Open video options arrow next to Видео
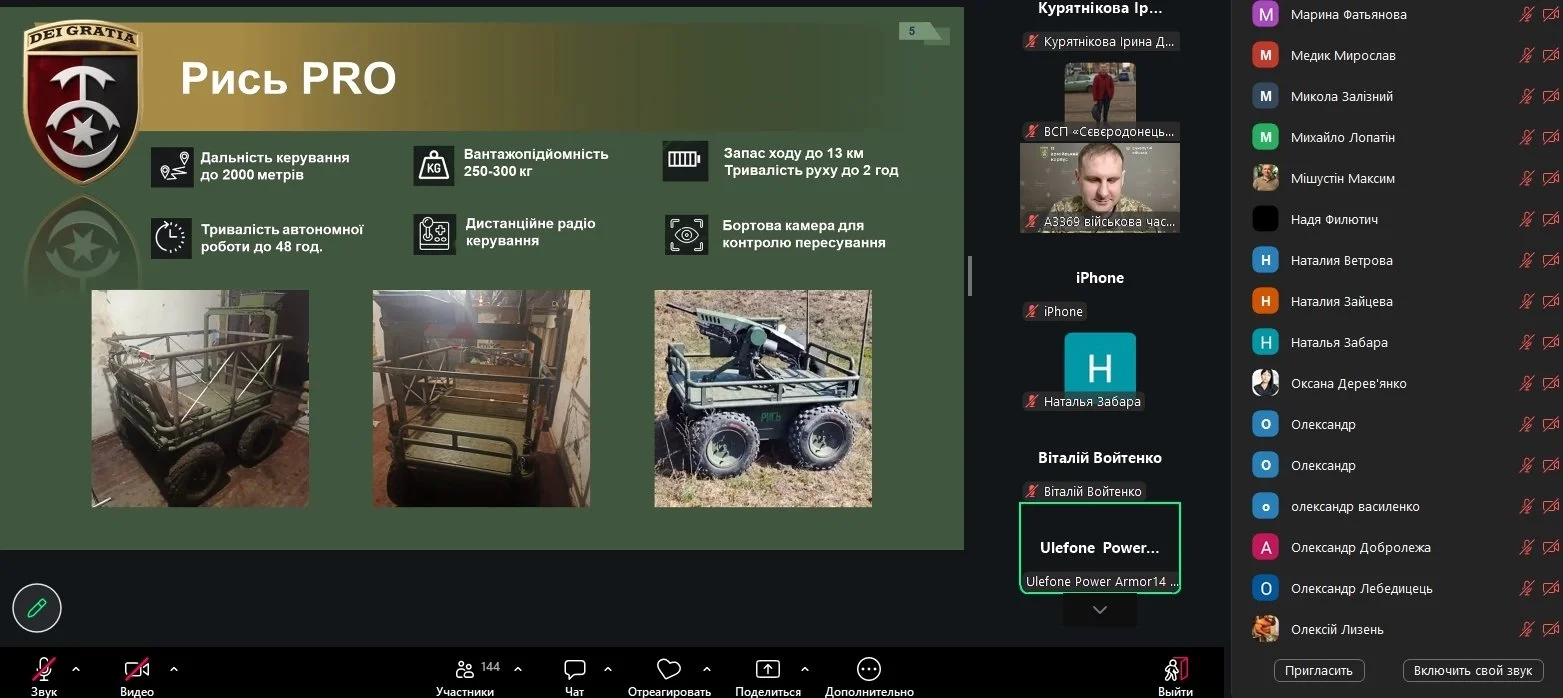The width and height of the screenshot is (1563, 698). (174, 669)
